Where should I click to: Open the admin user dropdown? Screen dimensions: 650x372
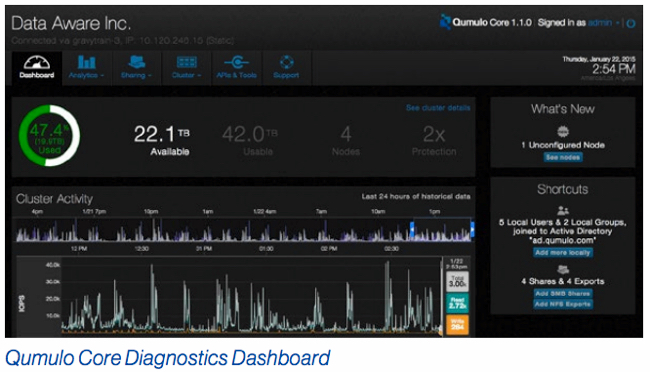pyautogui.click(x=604, y=23)
